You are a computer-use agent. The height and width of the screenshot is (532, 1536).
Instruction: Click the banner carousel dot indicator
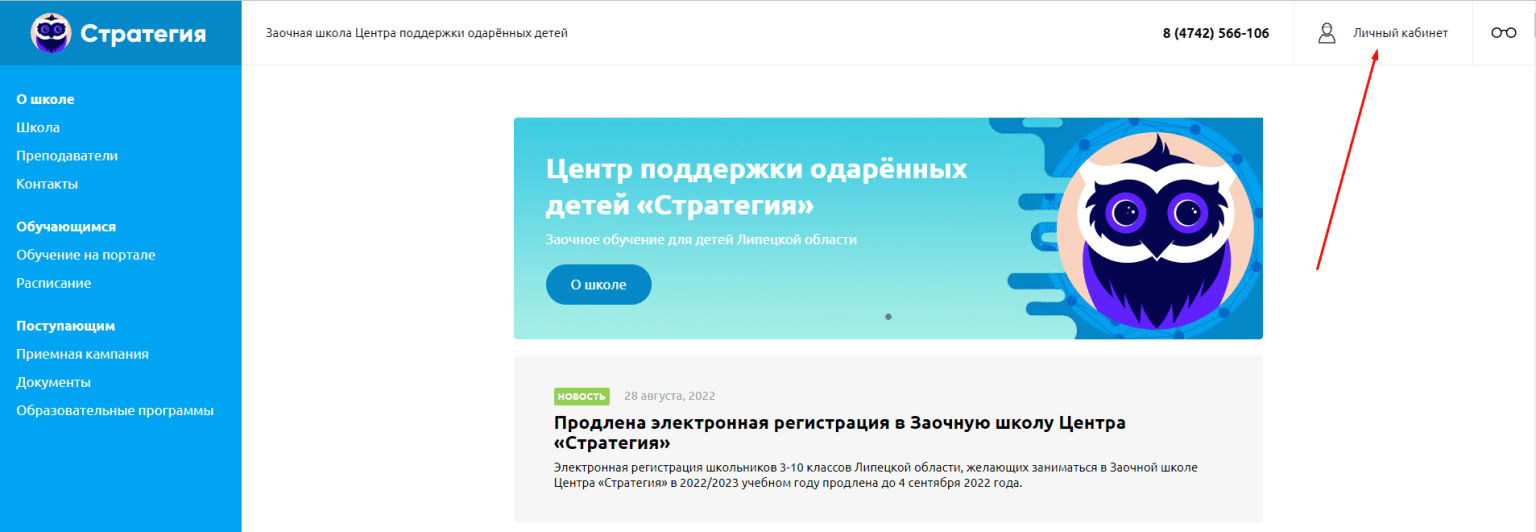[x=888, y=317]
